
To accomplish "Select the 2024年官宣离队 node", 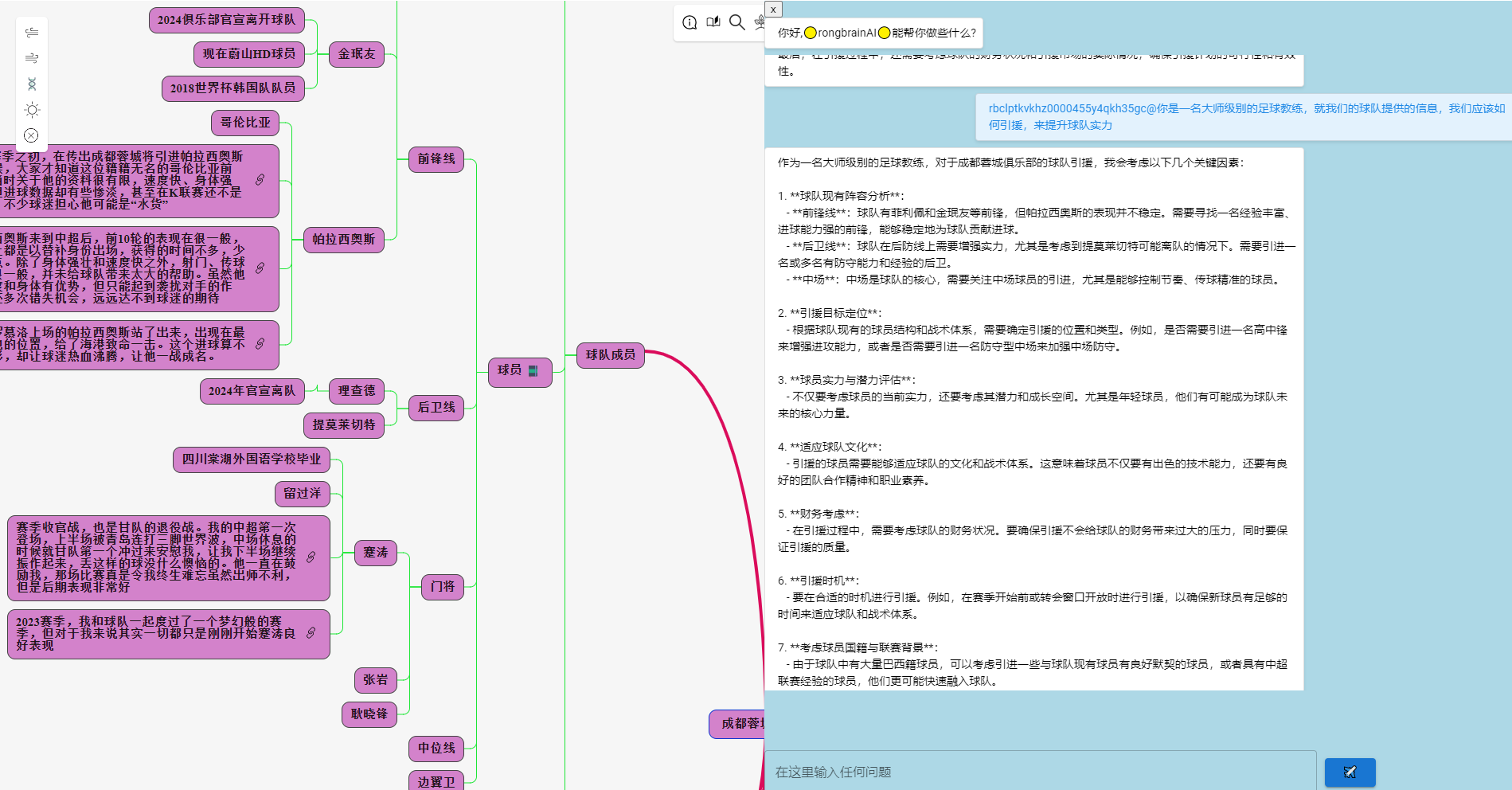I will (x=252, y=391).
